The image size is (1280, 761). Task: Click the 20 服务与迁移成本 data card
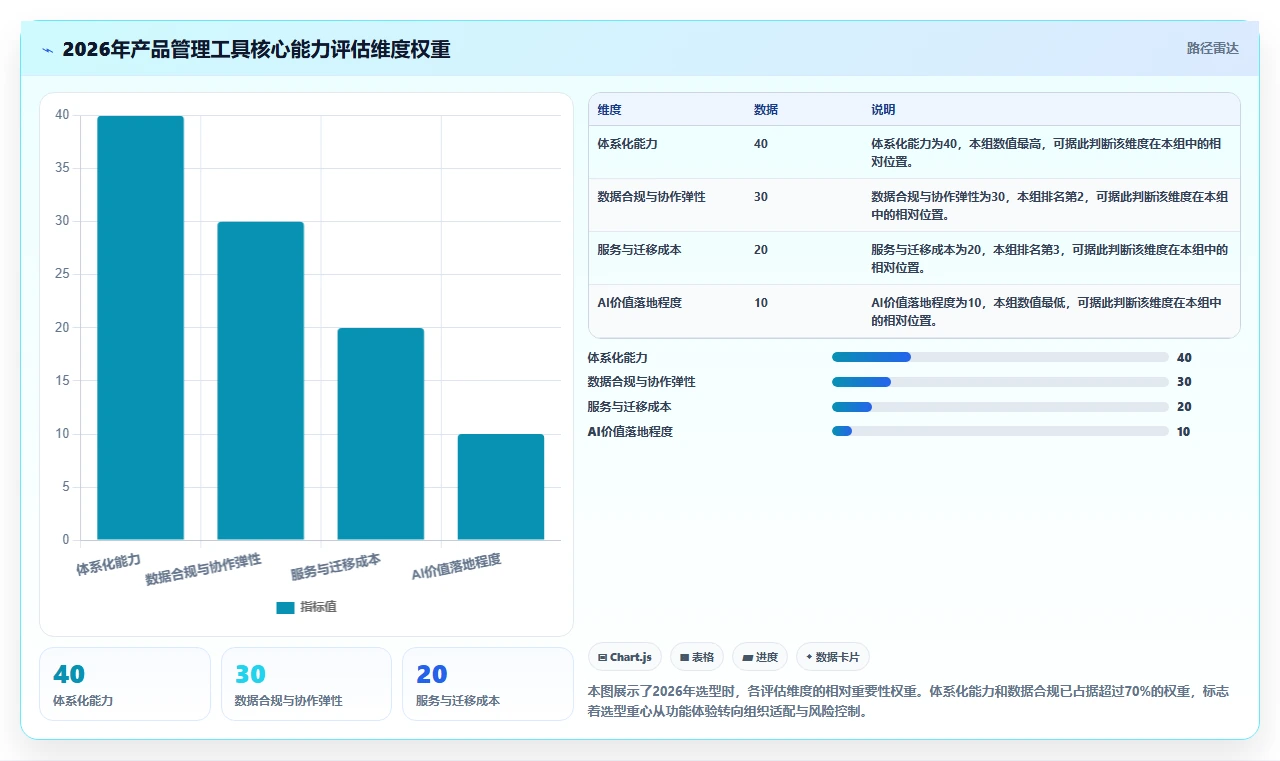487,684
